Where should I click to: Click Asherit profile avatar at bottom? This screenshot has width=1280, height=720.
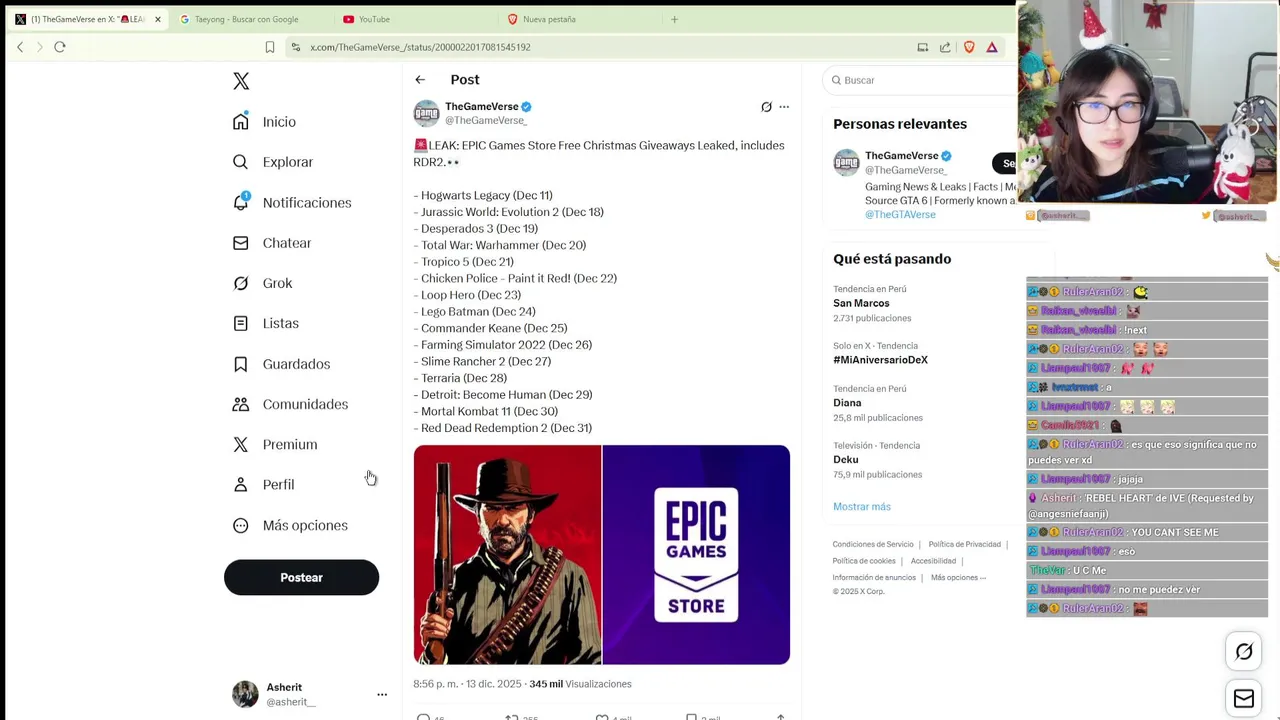(245, 694)
